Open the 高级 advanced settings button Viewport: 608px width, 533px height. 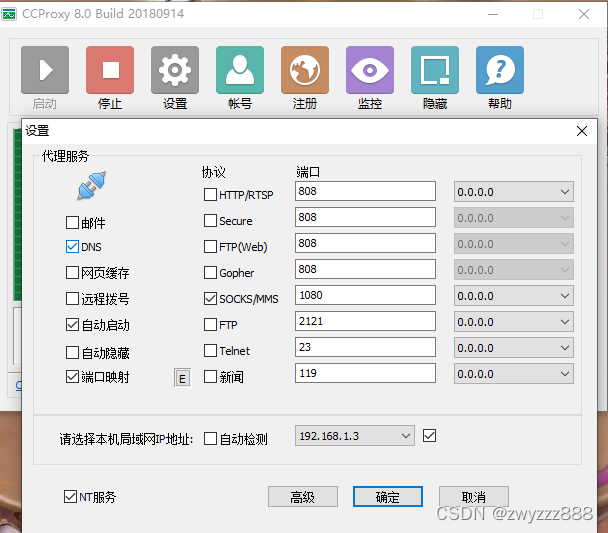pos(303,497)
